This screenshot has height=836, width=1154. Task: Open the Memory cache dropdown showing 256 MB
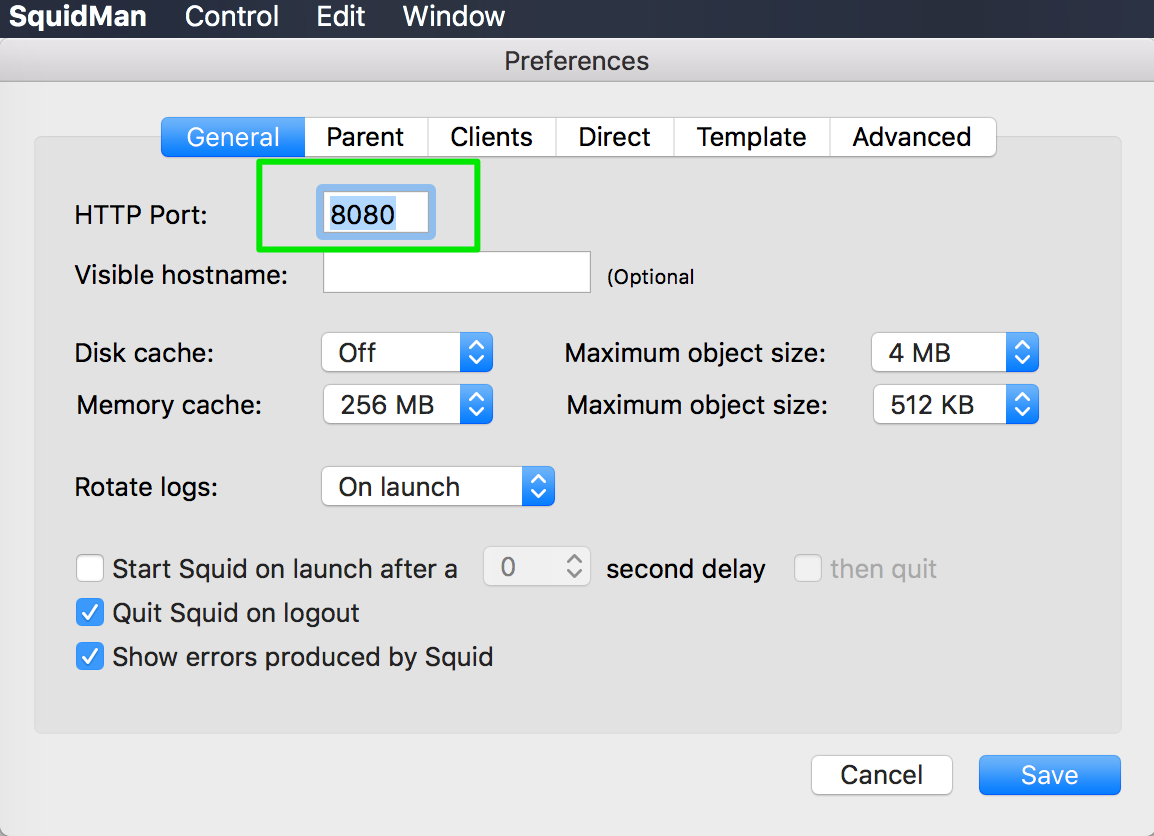tap(408, 405)
